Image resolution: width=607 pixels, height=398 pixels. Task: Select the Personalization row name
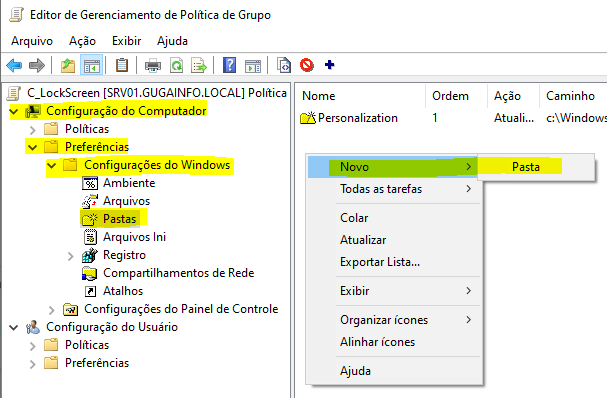click(x=358, y=118)
